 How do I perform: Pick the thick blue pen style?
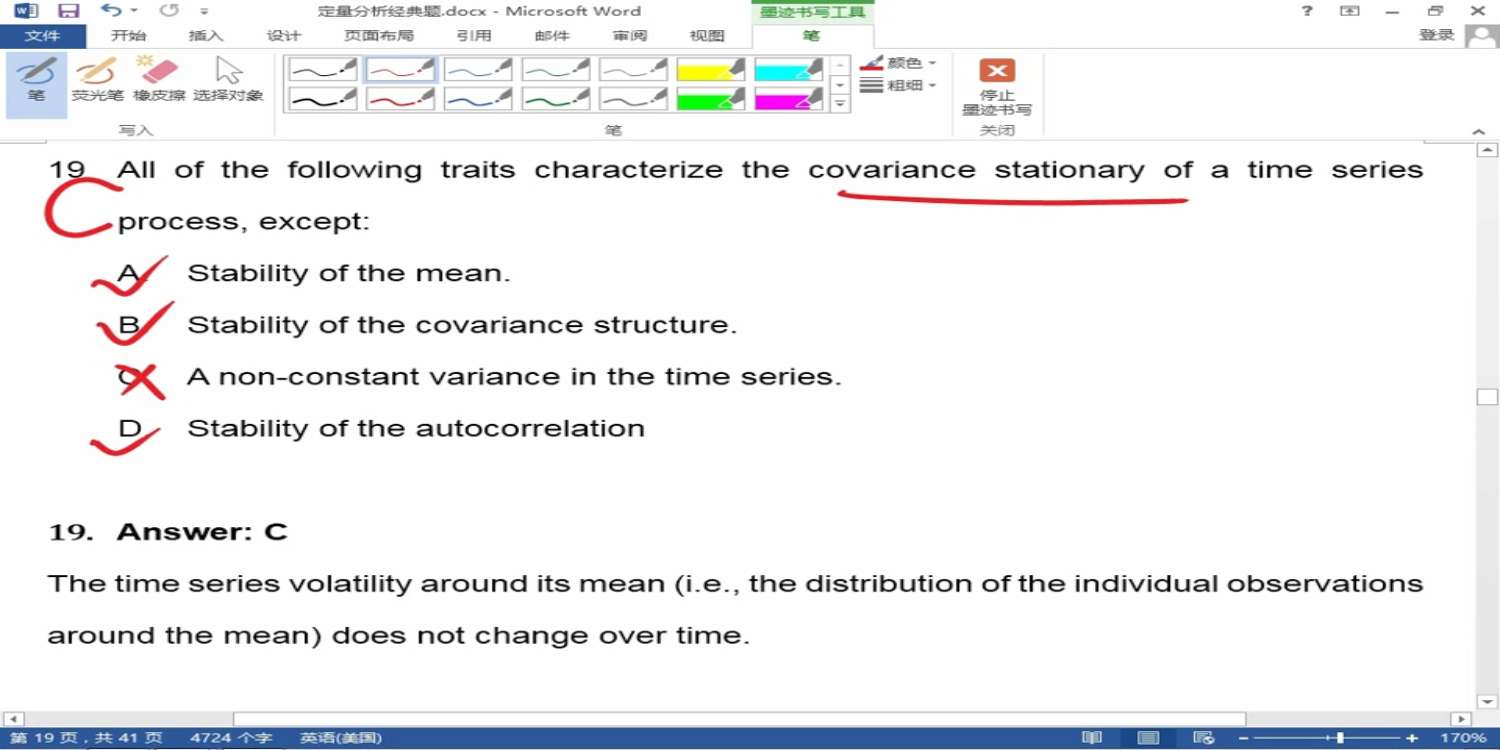point(478,99)
